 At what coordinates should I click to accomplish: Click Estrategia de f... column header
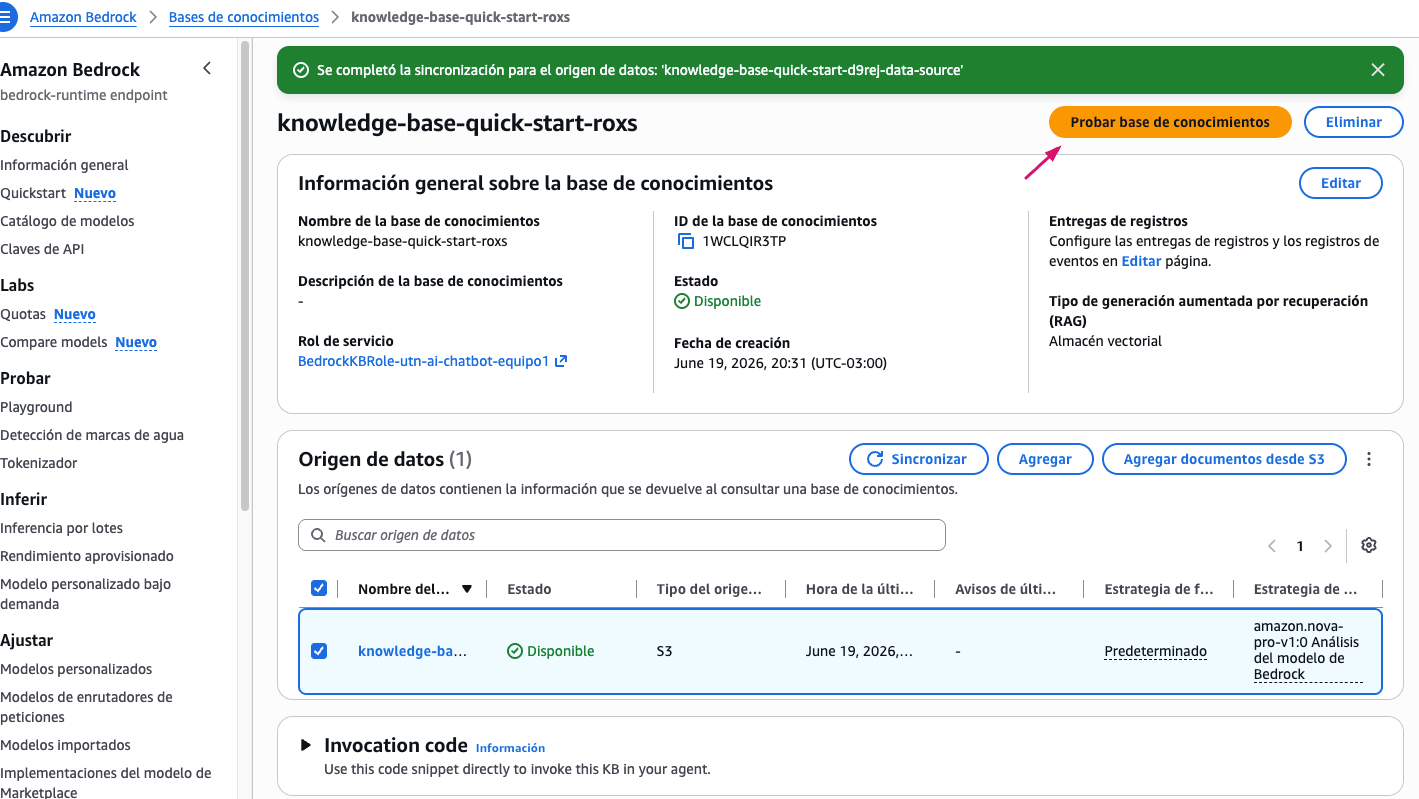click(x=1160, y=589)
